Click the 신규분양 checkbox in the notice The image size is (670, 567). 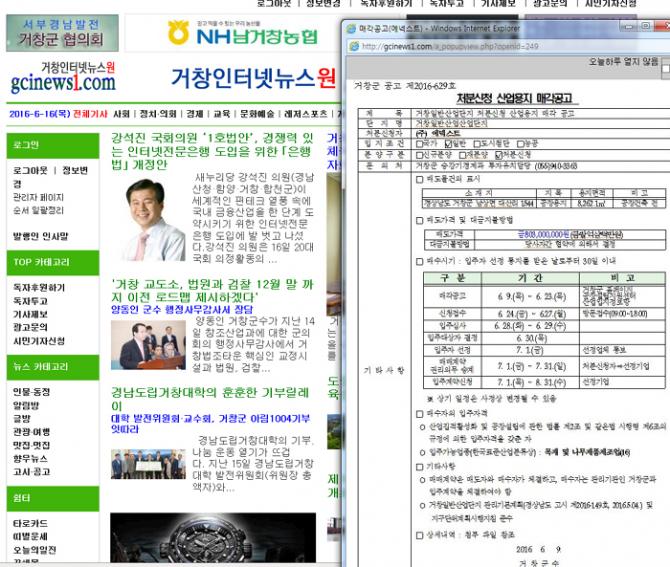point(420,155)
